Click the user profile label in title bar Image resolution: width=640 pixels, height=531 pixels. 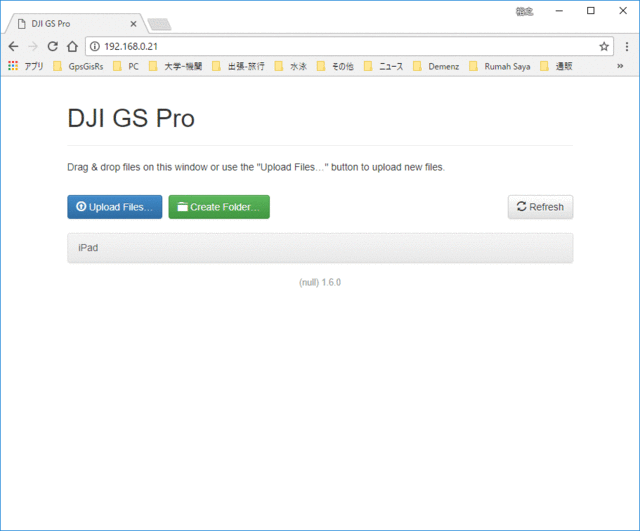[524, 11]
